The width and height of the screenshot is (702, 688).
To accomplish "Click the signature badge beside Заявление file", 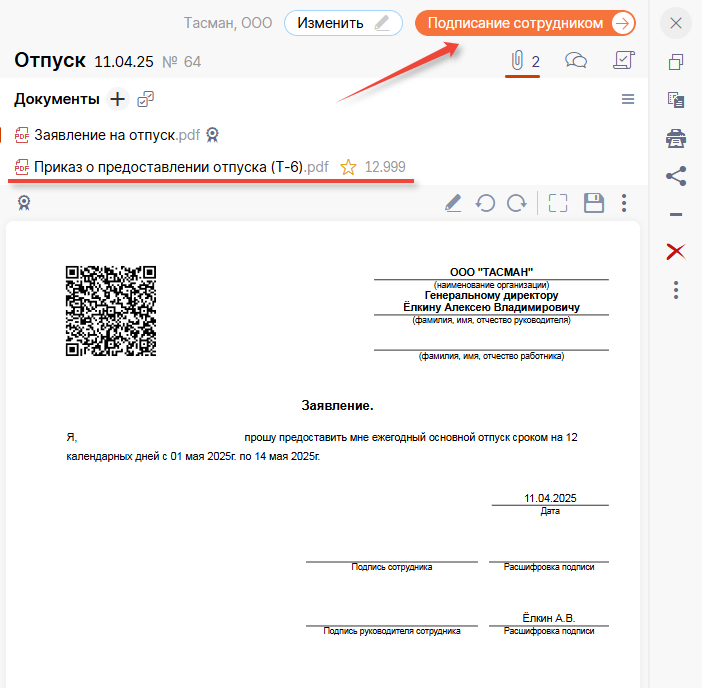I will (212, 135).
